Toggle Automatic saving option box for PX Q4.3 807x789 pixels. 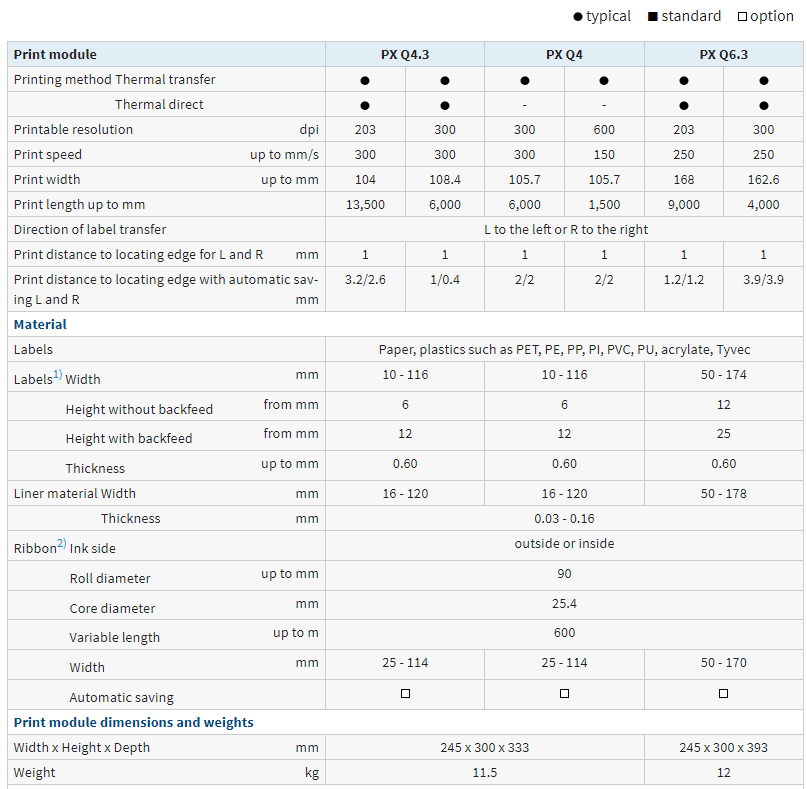405,693
